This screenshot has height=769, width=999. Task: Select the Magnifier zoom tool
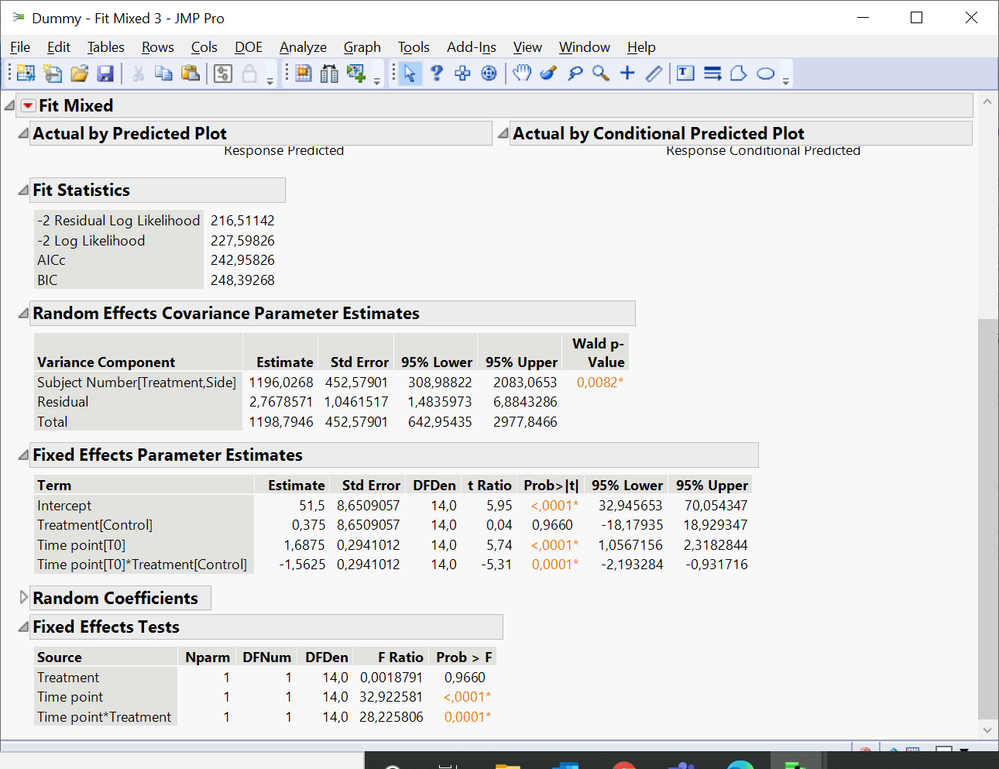click(x=601, y=73)
